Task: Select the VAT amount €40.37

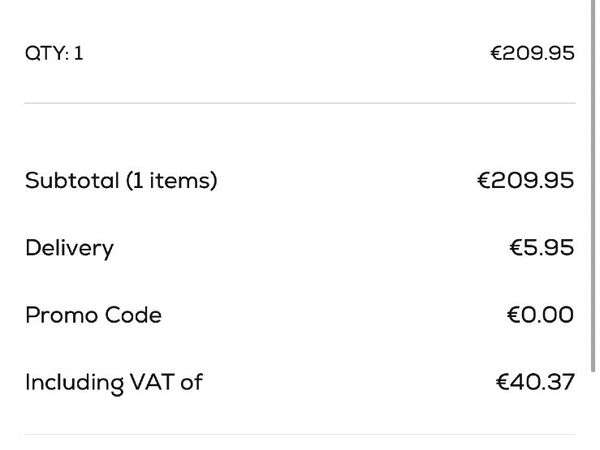Action: [x=535, y=382]
